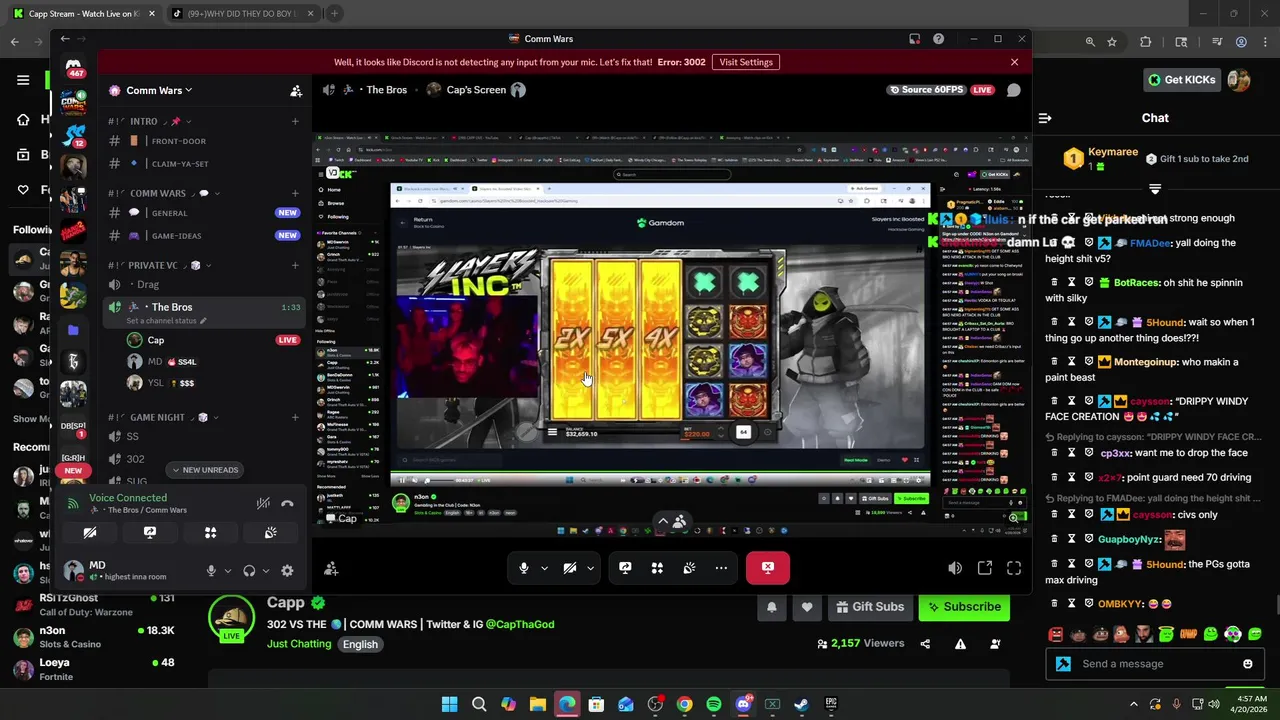Deafen with headphone icon in user panel
The width and height of the screenshot is (1280, 720).
pos(249,571)
